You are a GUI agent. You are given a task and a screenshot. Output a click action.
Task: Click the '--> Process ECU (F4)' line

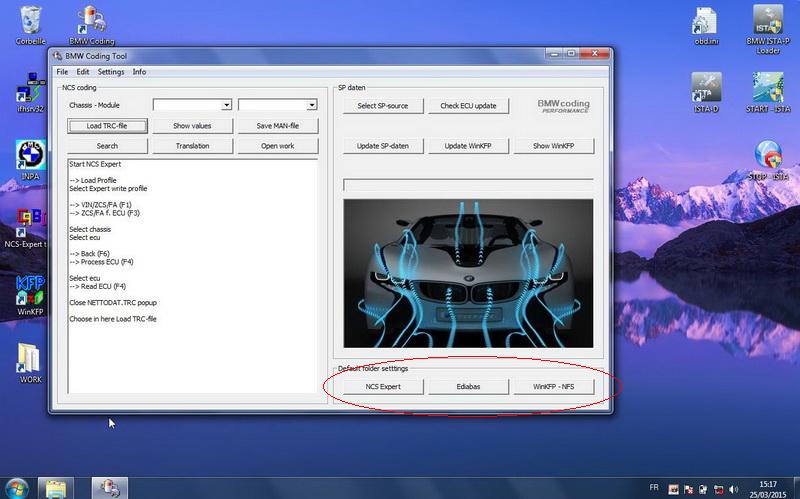(x=102, y=262)
